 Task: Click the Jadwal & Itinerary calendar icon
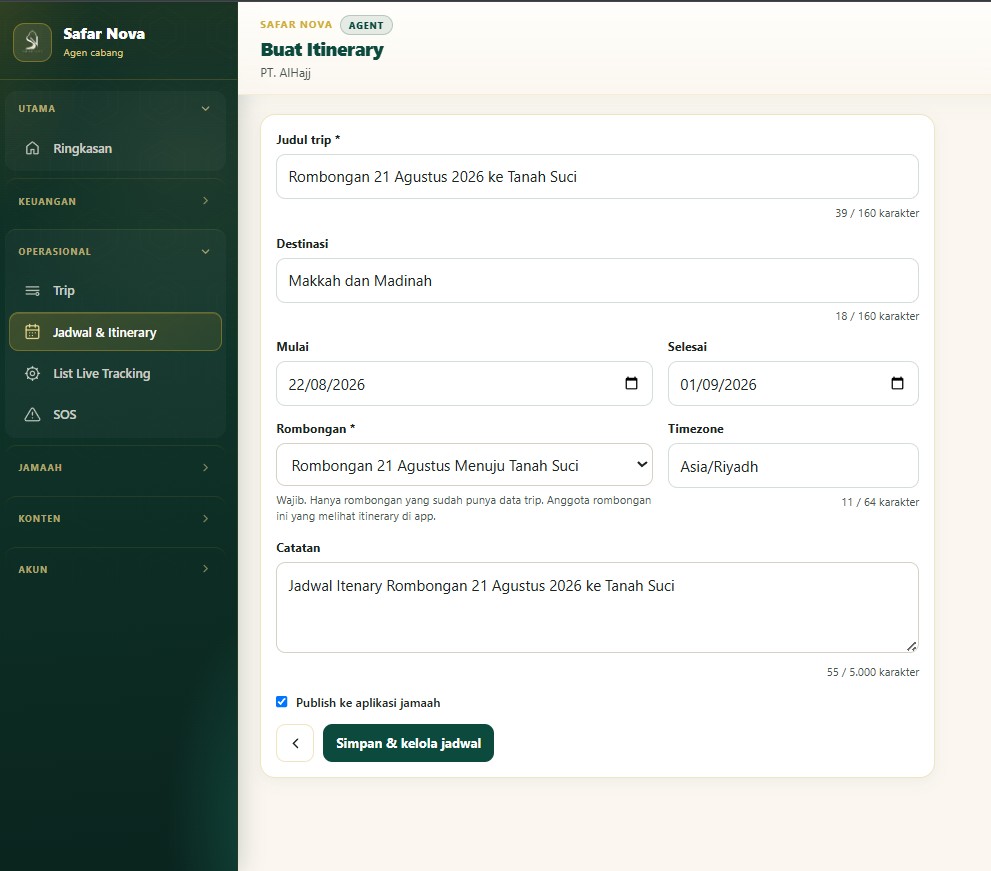[x=32, y=332]
